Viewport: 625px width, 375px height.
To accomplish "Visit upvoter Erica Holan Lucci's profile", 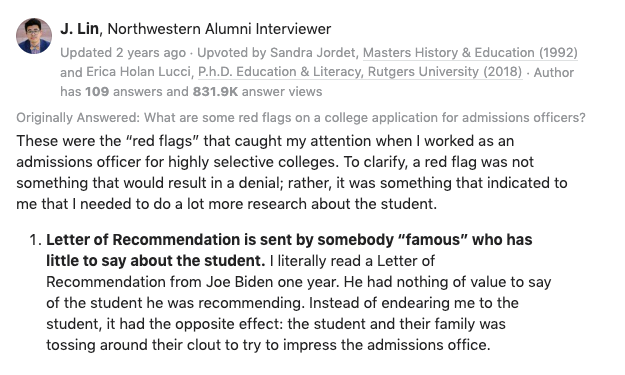I will coord(138,72).
